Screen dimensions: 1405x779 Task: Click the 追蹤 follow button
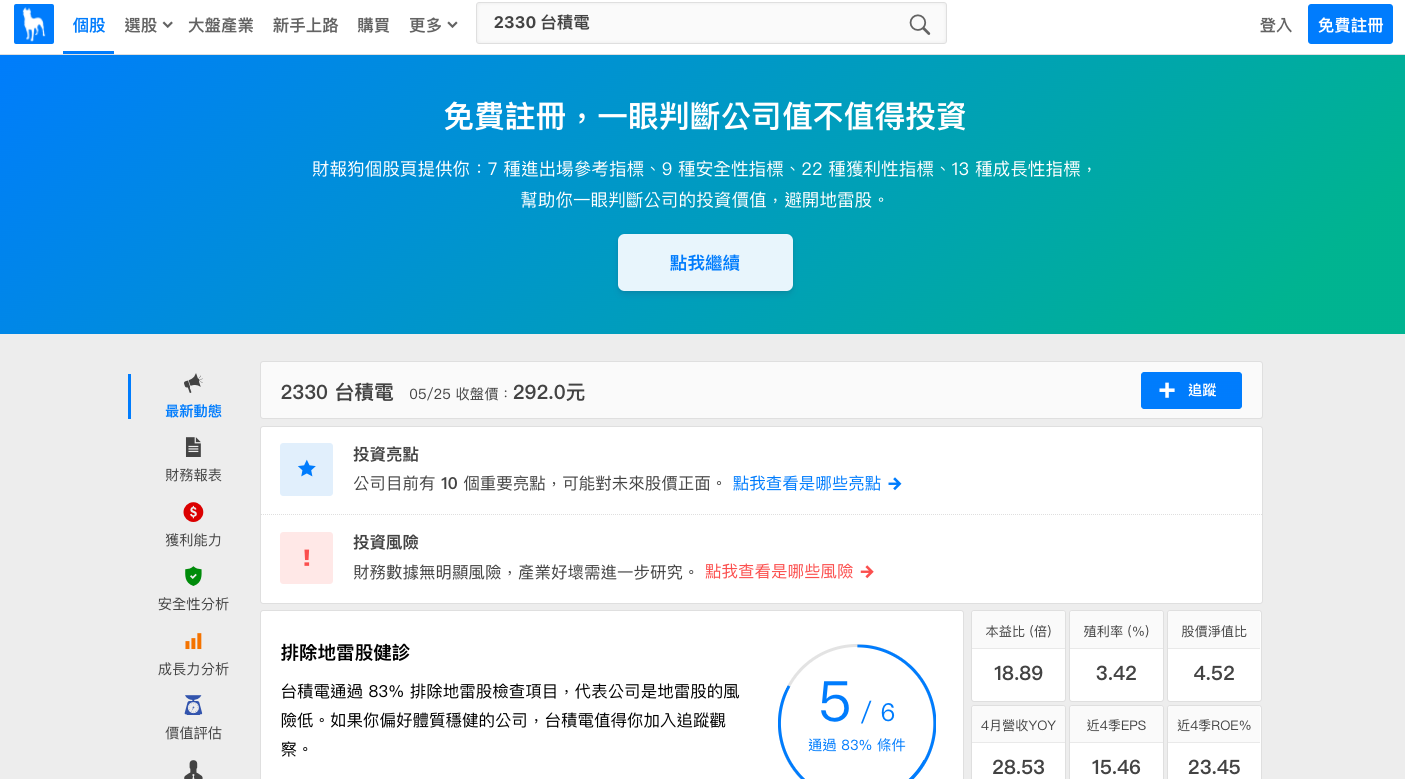click(1191, 391)
